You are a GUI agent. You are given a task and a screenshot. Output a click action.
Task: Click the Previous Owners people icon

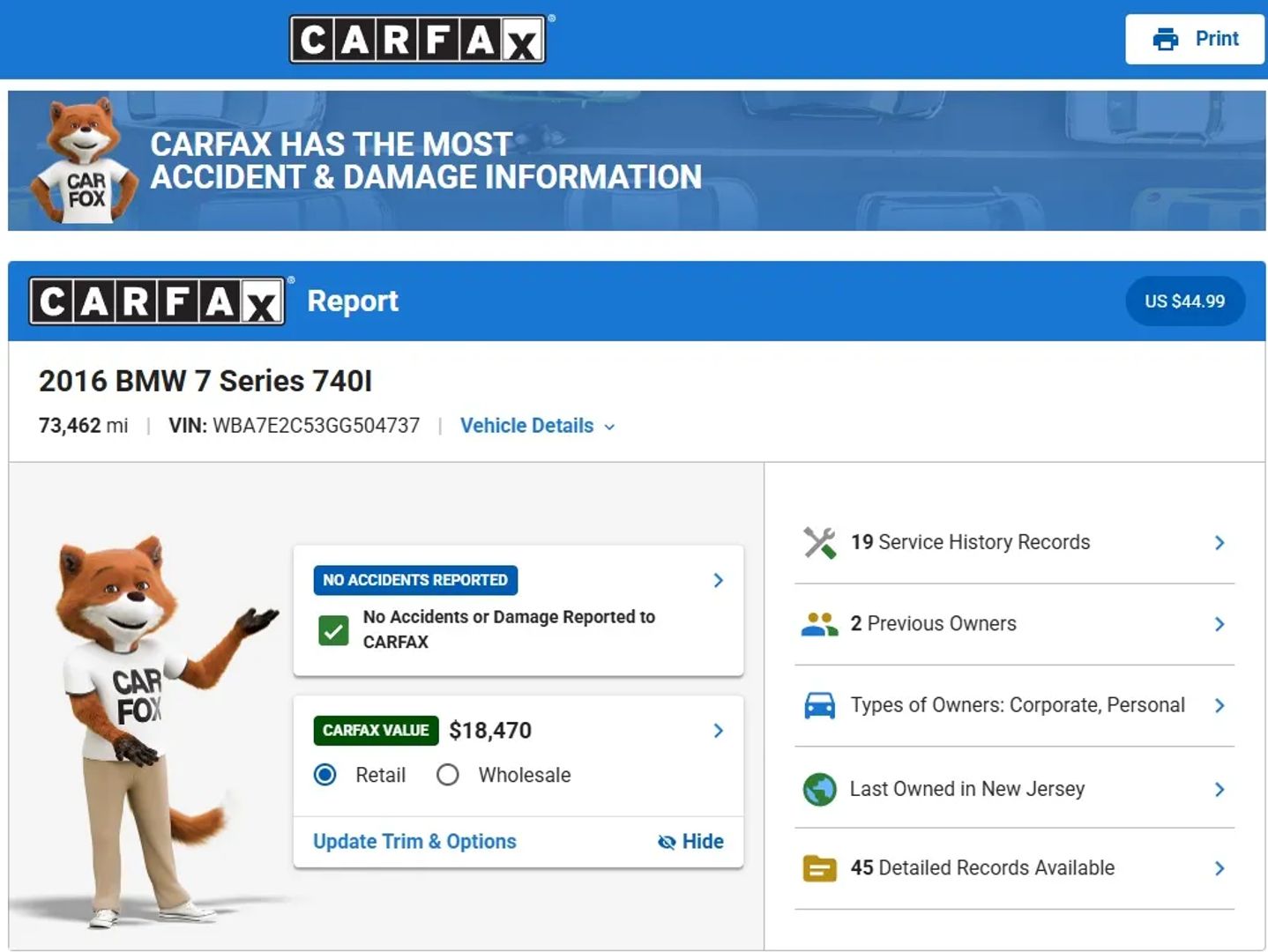tap(819, 624)
